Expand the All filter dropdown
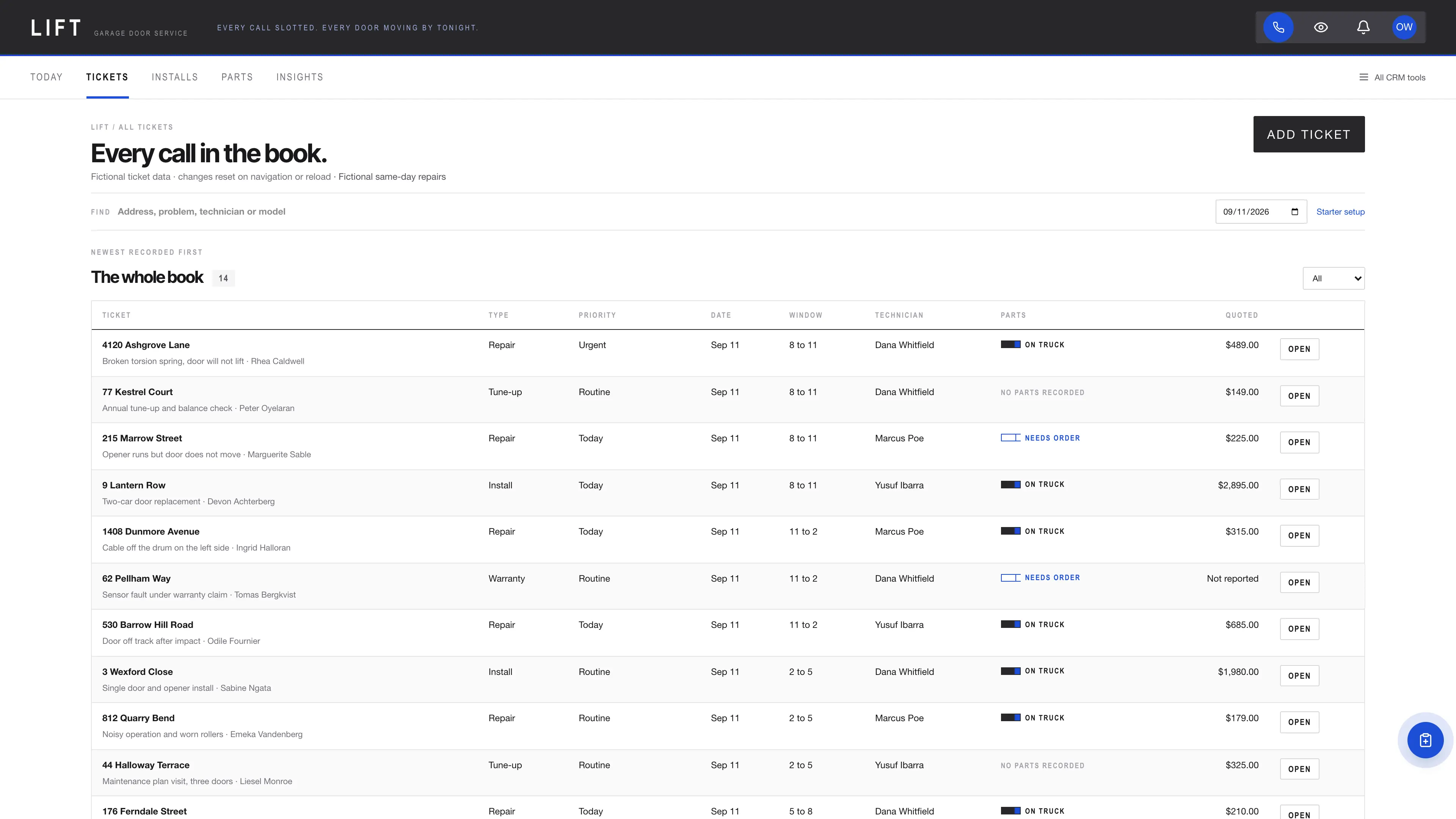Viewport: 1456px width, 819px height. coord(1334,278)
